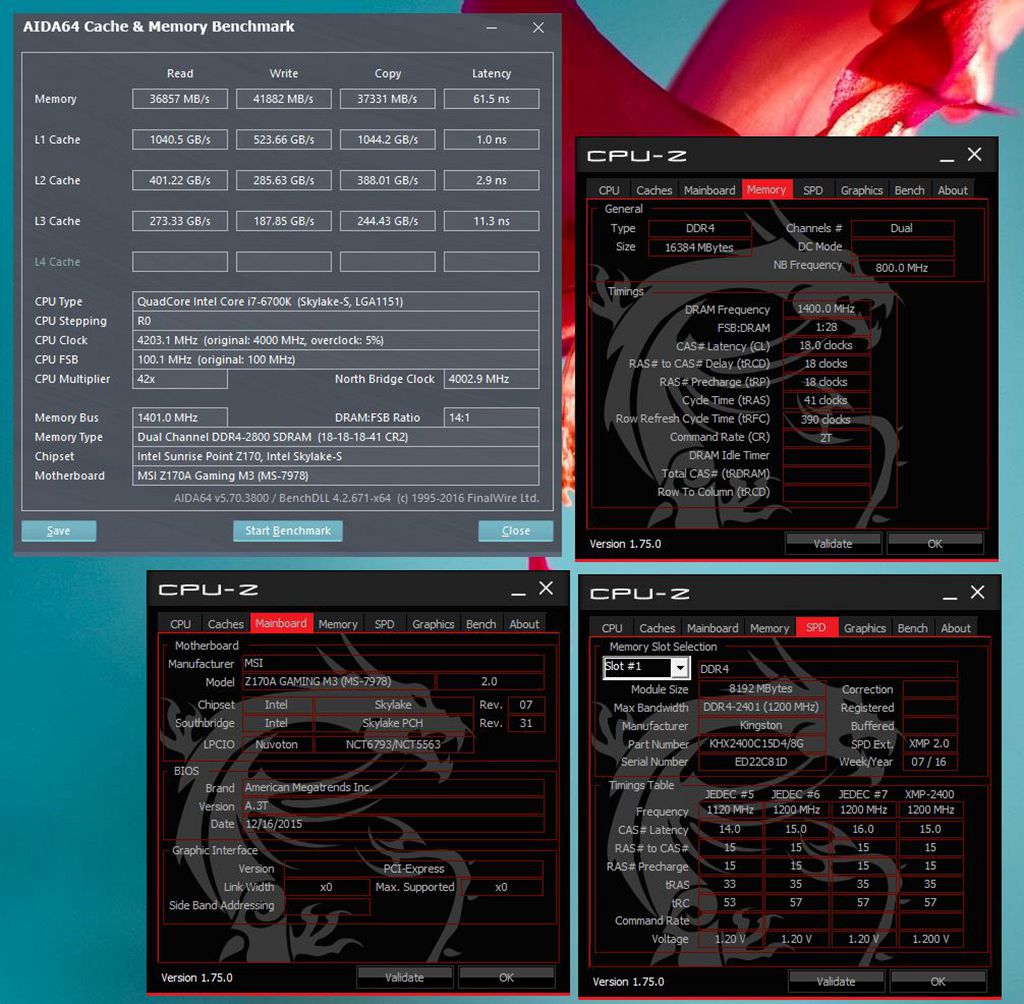Click L3 Cache Copy value 244.43 GB/s
This screenshot has width=1024, height=1004.
(x=387, y=221)
